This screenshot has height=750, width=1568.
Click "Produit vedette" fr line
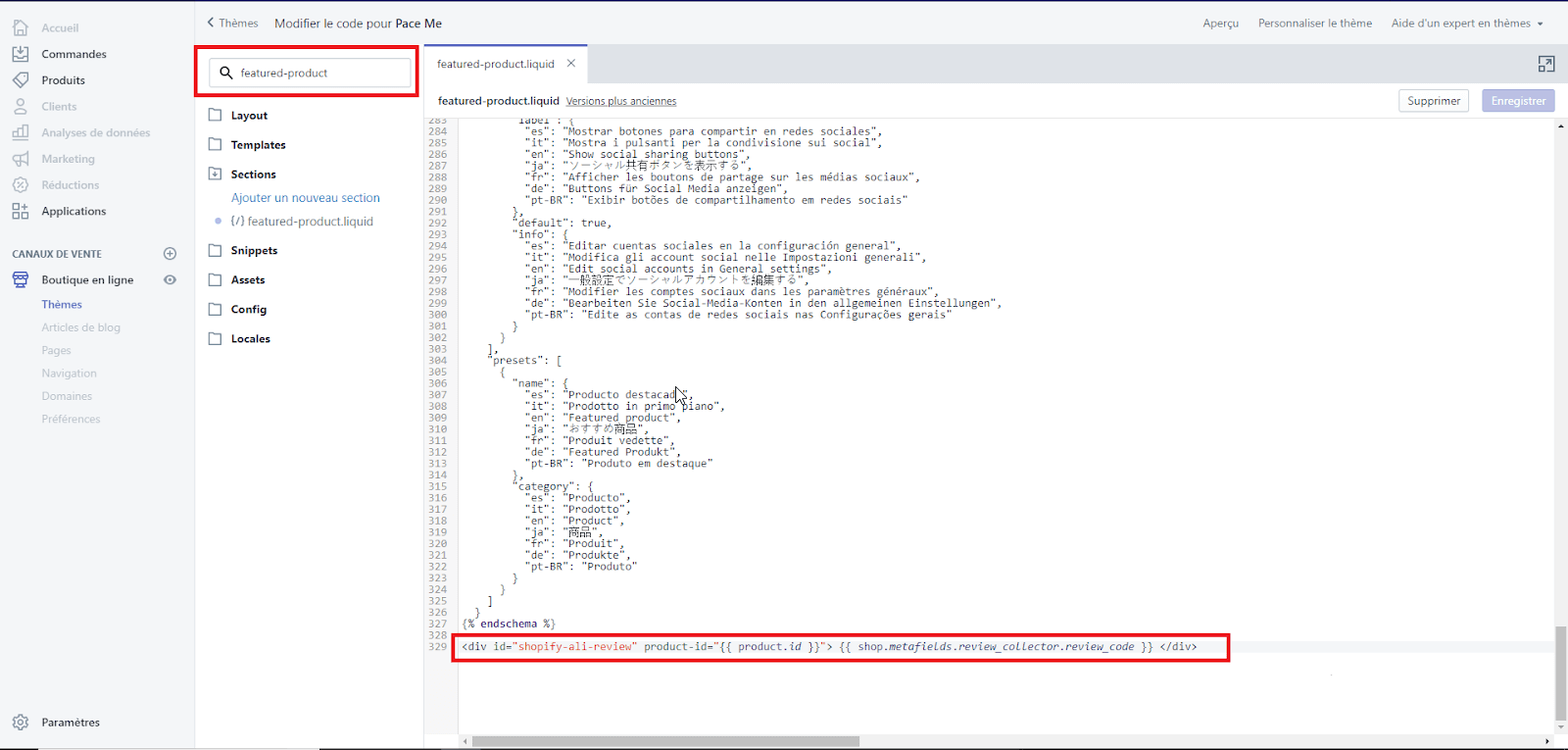coord(600,441)
